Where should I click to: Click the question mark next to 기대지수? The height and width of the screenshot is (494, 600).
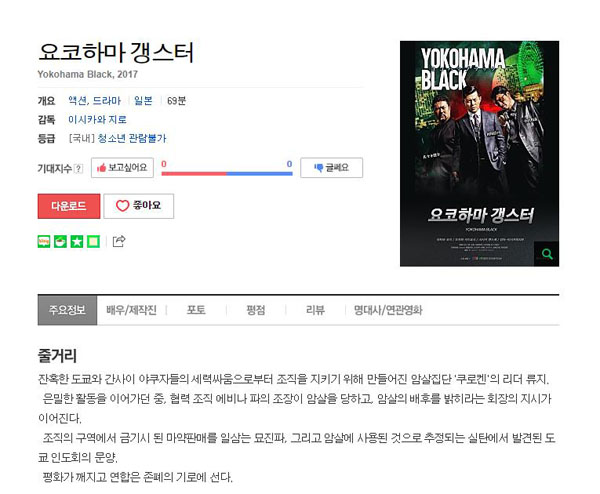(78, 168)
